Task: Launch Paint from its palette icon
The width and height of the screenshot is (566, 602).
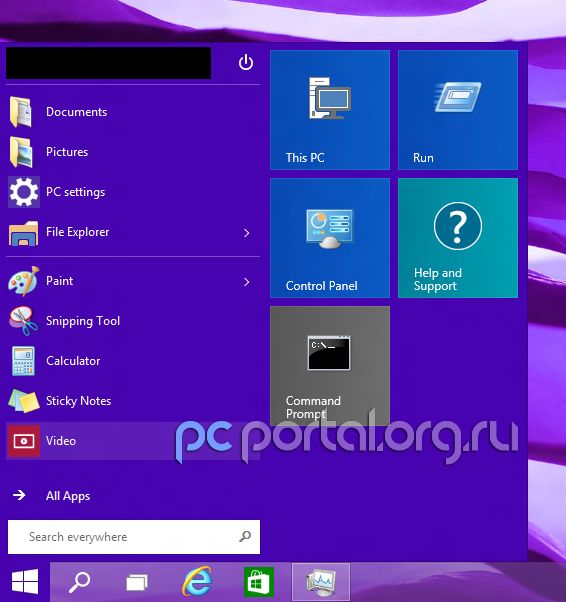Action: (24, 281)
